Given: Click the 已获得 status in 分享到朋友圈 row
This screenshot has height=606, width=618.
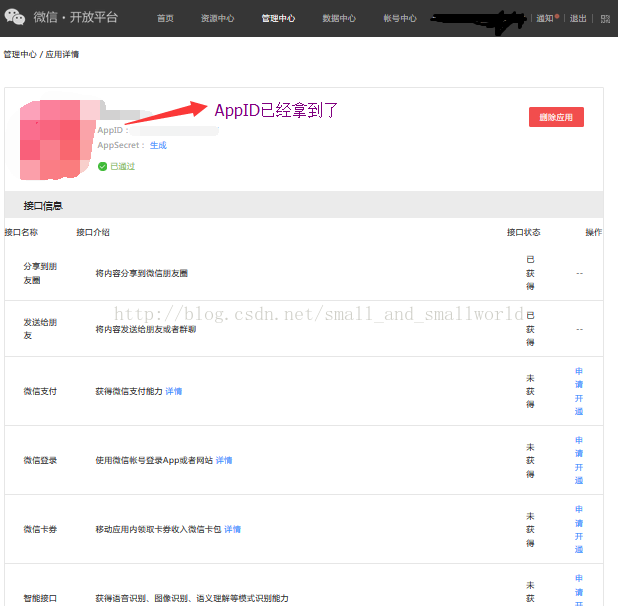Looking at the screenshot, I should click(530, 273).
